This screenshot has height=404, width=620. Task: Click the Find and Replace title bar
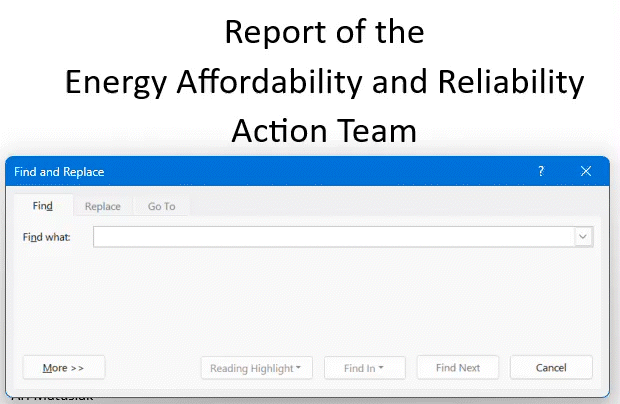click(250, 171)
